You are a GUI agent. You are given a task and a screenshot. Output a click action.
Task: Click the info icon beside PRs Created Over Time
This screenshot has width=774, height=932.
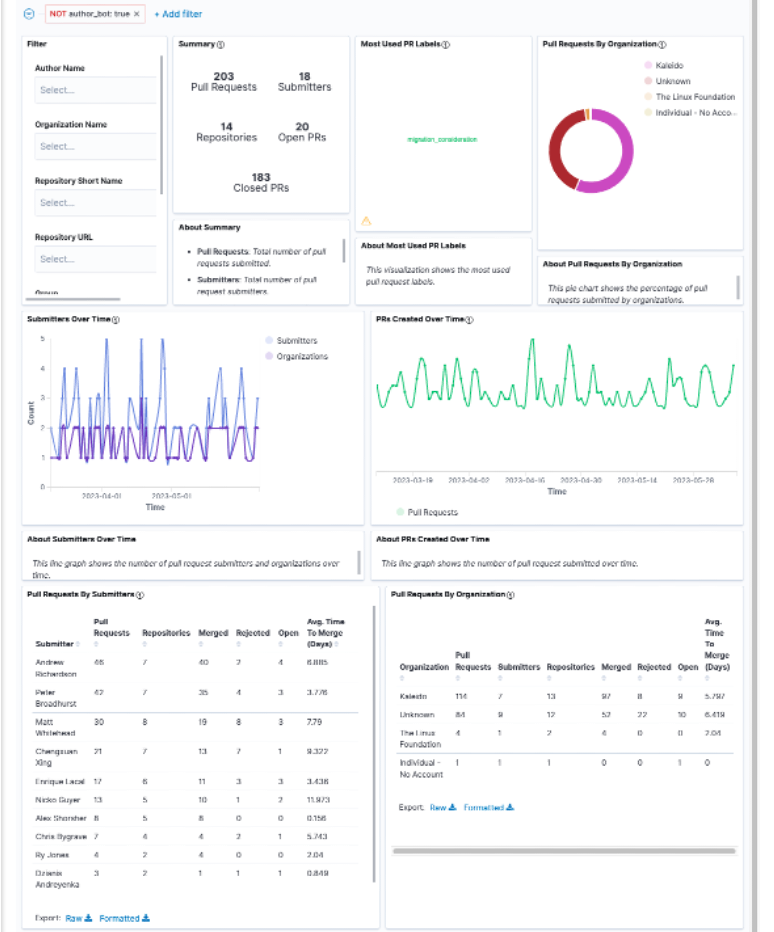[x=469, y=320]
